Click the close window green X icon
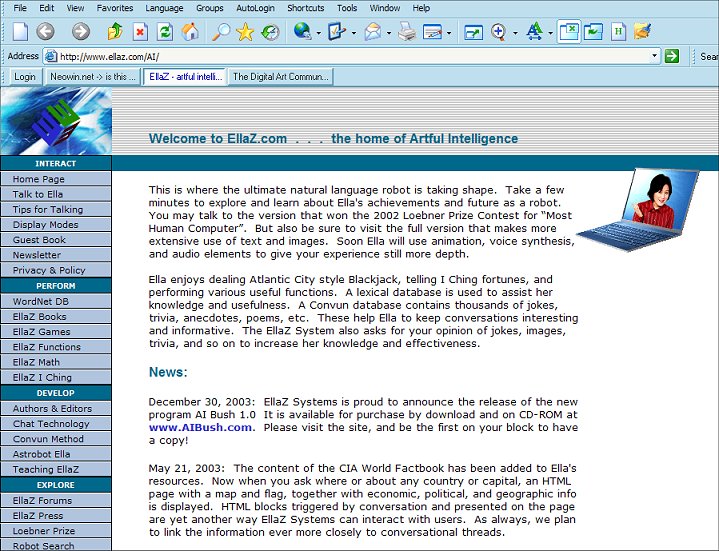The width and height of the screenshot is (719, 551). (x=569, y=32)
